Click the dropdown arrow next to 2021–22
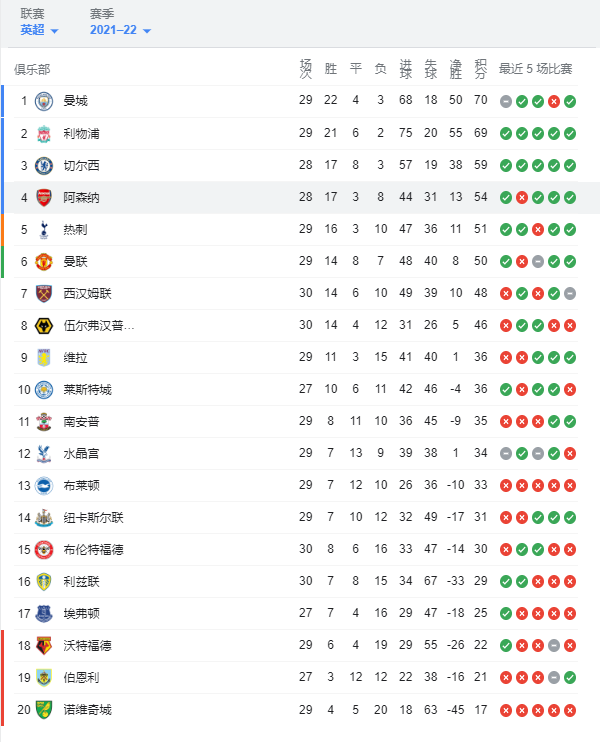Screen dimensions: 600x742 (x=147, y=31)
